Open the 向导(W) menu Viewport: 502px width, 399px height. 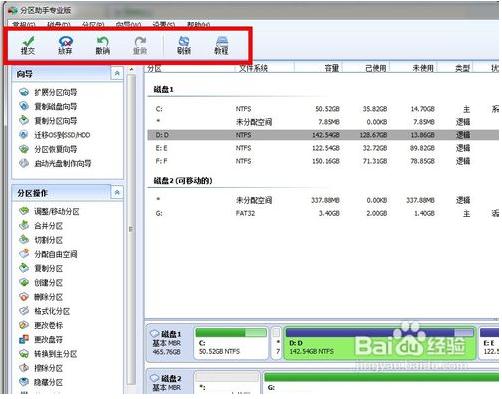click(x=128, y=25)
